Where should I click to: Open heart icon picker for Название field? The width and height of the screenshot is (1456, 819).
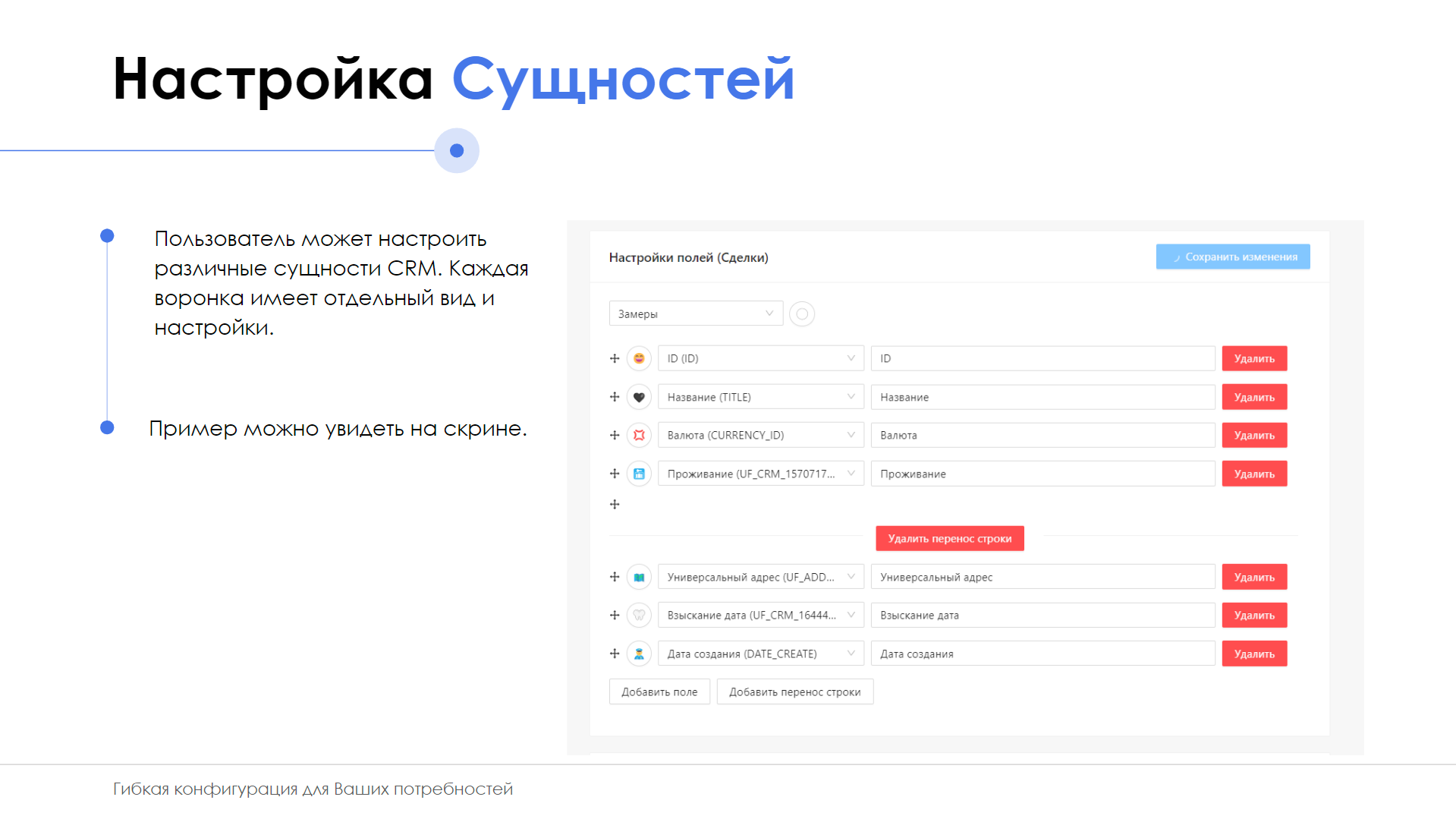(639, 397)
